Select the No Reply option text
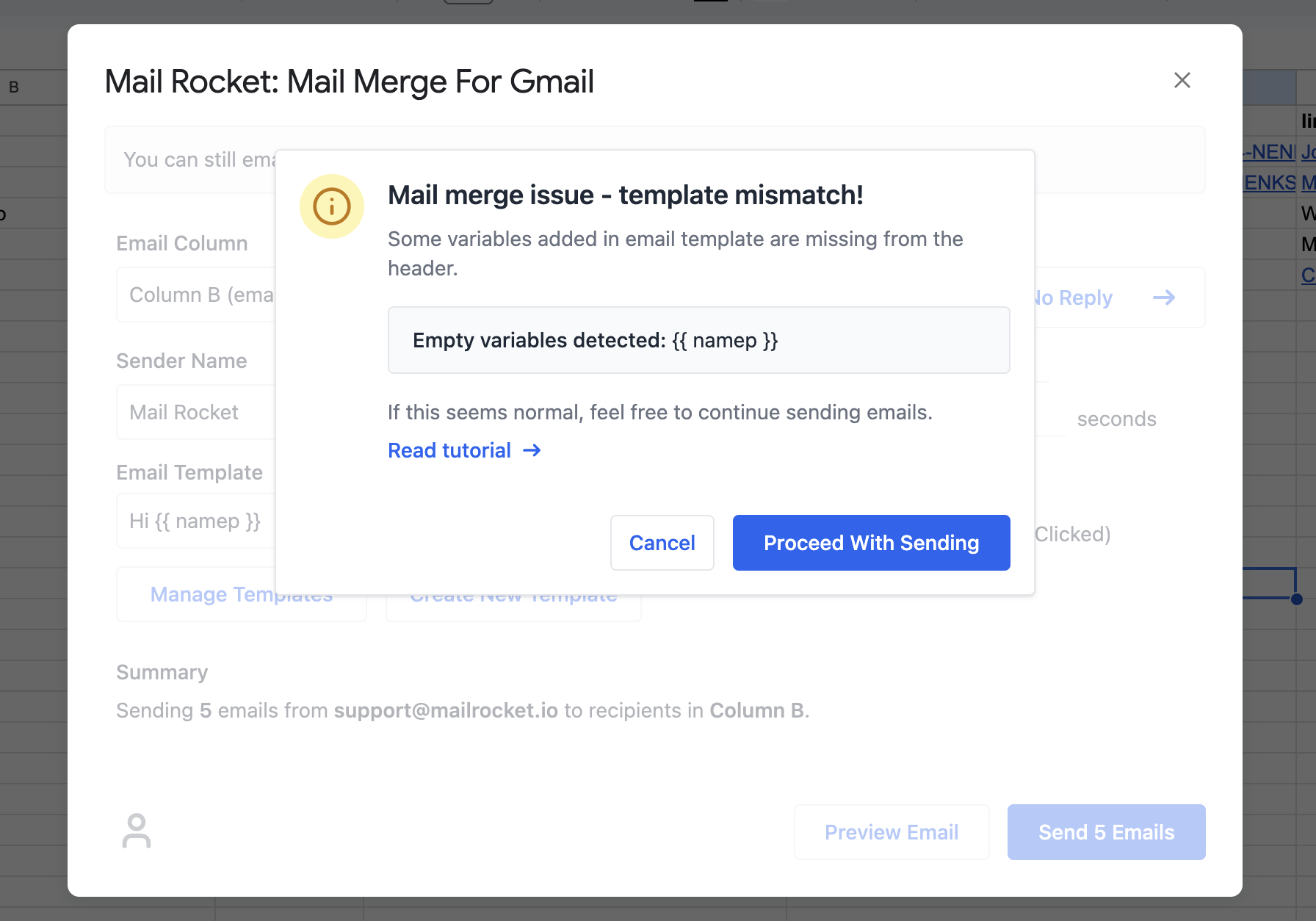Image resolution: width=1316 pixels, height=921 pixels. point(1074,297)
